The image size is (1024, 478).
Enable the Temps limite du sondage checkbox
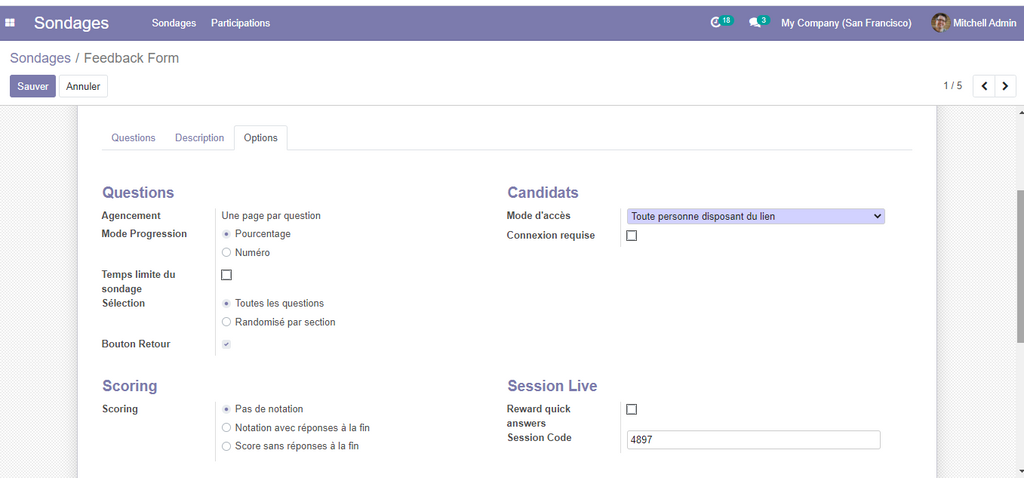pyautogui.click(x=226, y=275)
